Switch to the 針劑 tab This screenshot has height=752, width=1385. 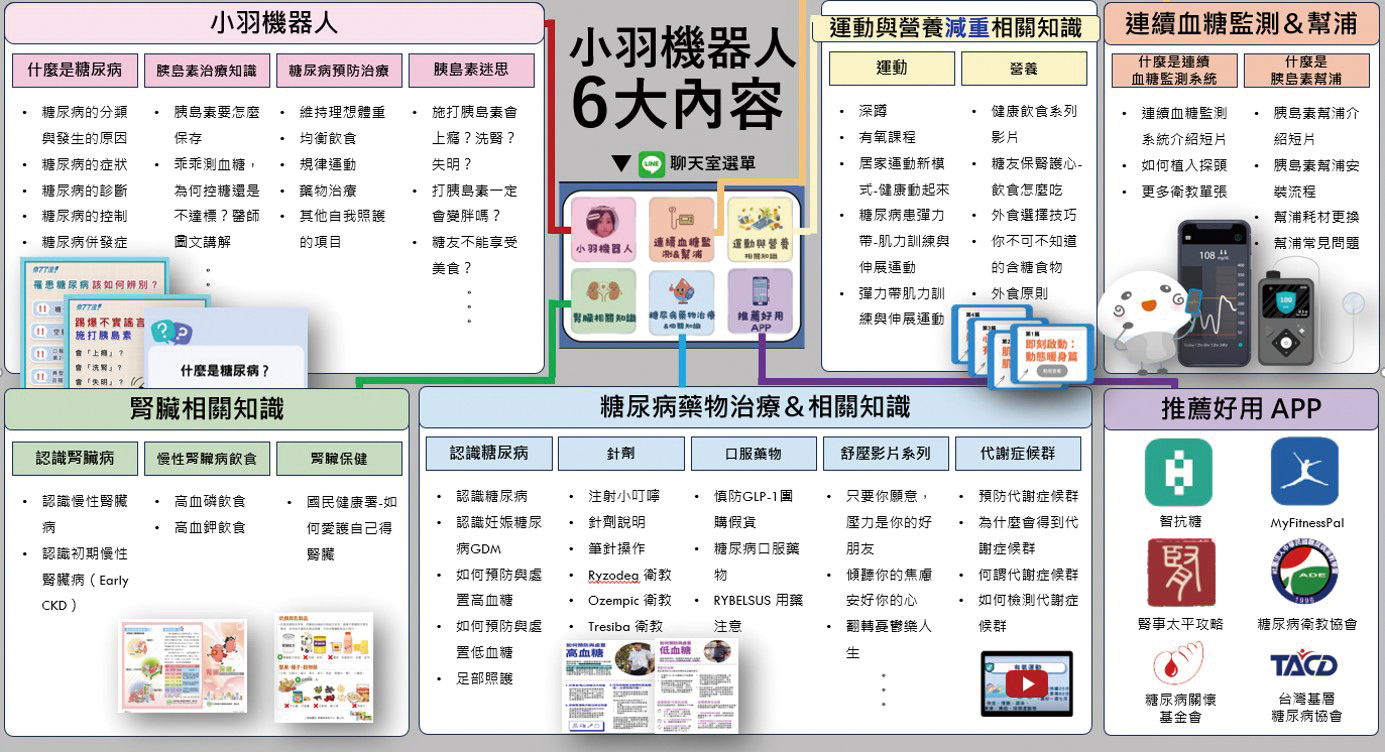[x=620, y=453]
